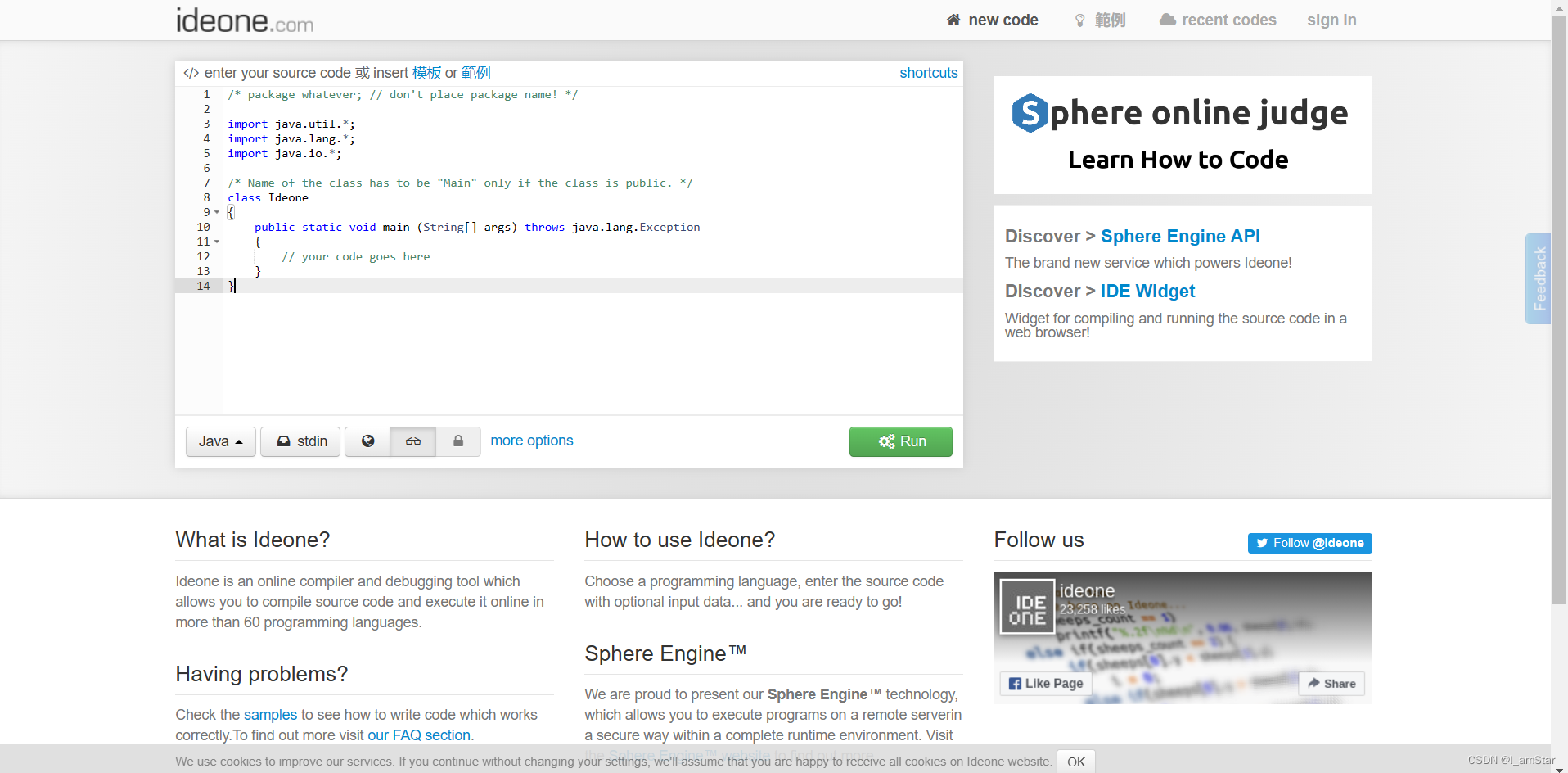Viewport: 1568px width, 773px height.
Task: Open the Java language dropdown
Action: coord(221,441)
